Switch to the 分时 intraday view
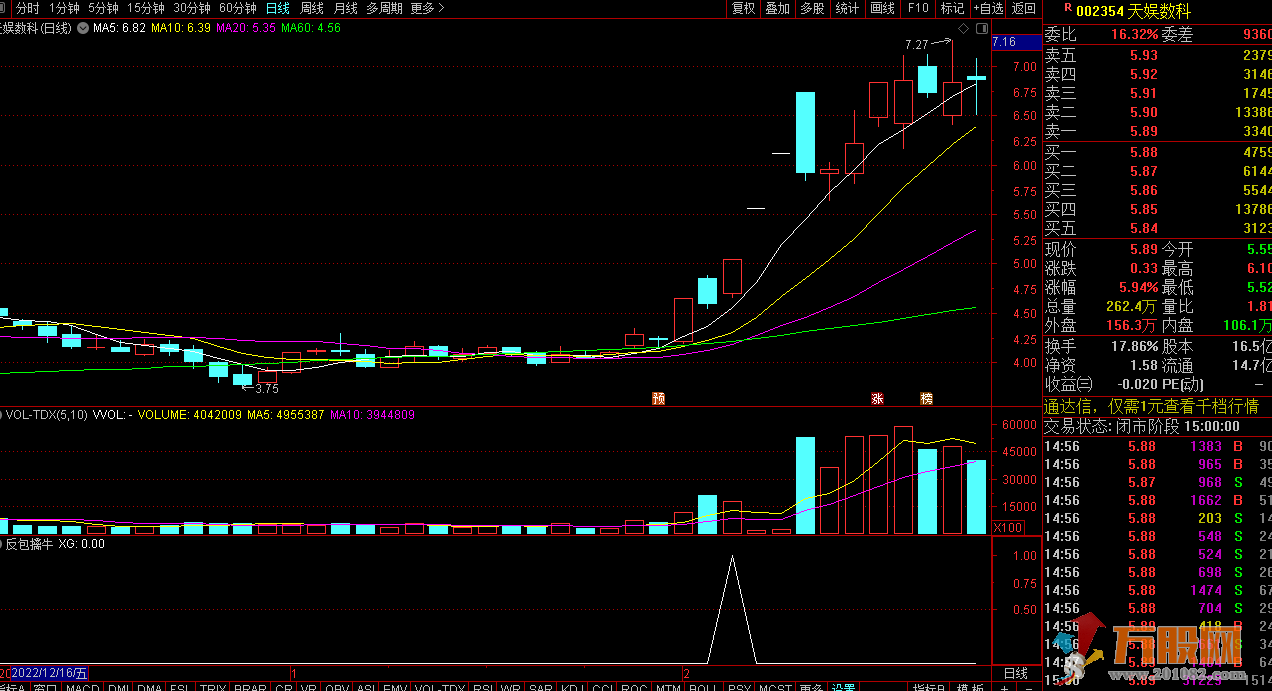This screenshot has width=1272, height=691. coord(27,8)
